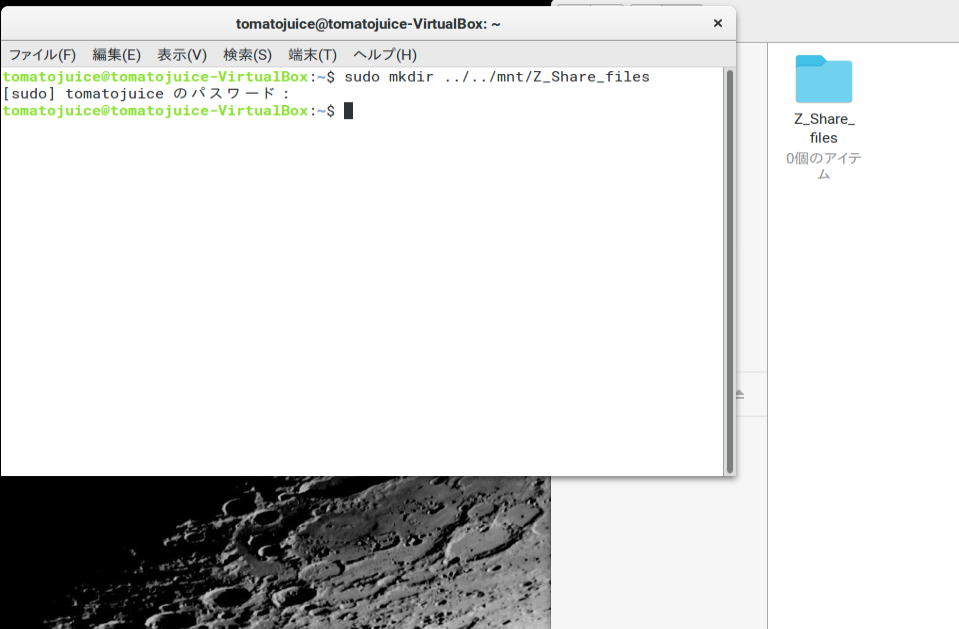This screenshot has height=629, width=959.
Task: Click the [sudo] password prompt line
Action: [x=146, y=94]
